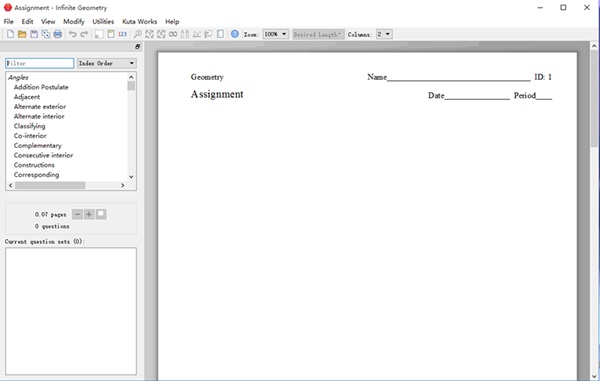This screenshot has width=600, height=381.
Task: Click the comment flag icon in the toolbar
Action: (208, 34)
